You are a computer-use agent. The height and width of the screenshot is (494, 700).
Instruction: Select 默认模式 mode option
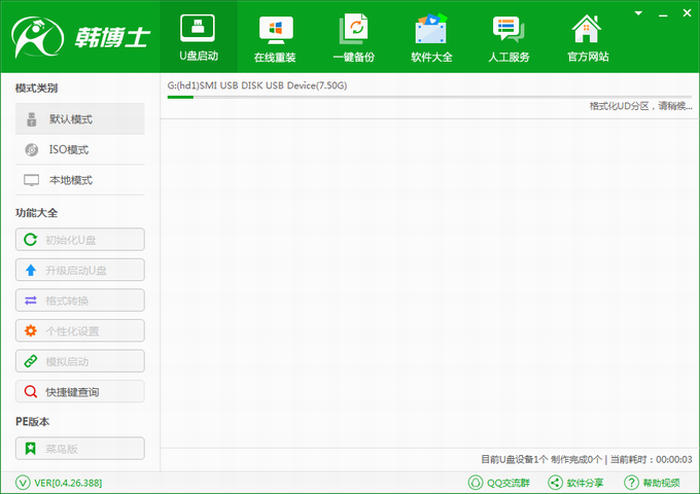click(x=80, y=119)
